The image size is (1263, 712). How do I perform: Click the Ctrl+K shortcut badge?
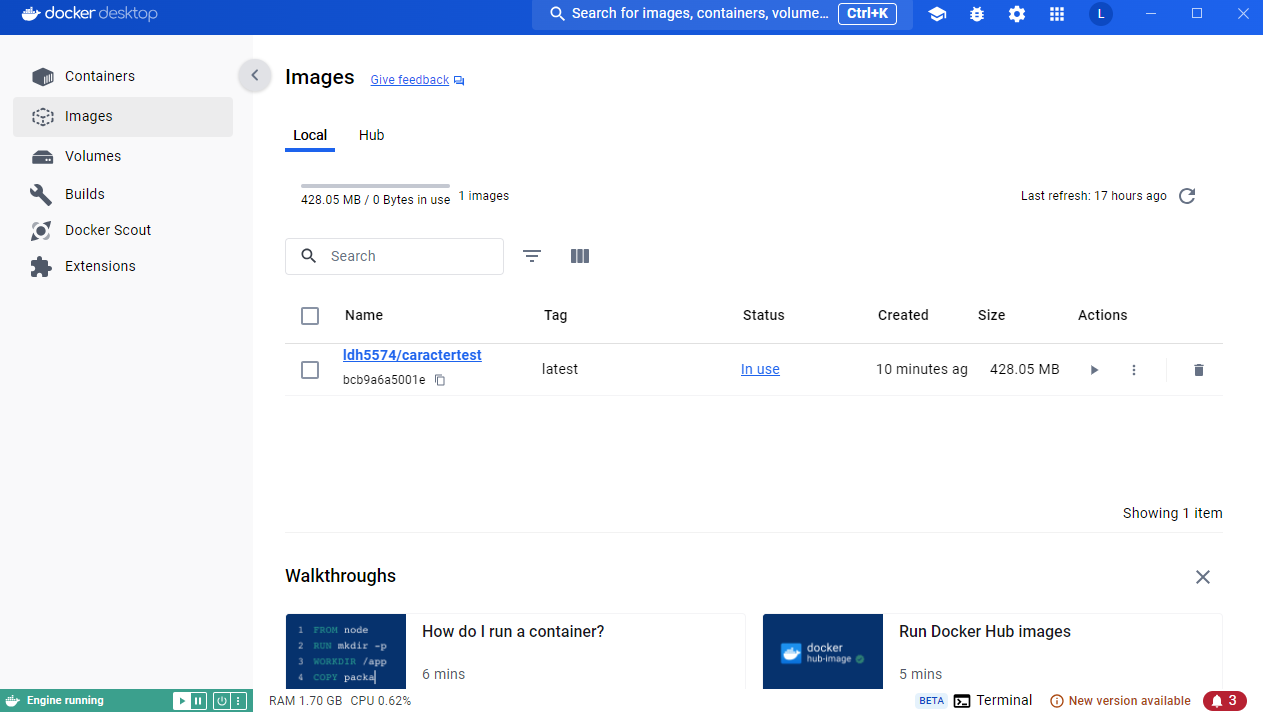click(x=867, y=14)
